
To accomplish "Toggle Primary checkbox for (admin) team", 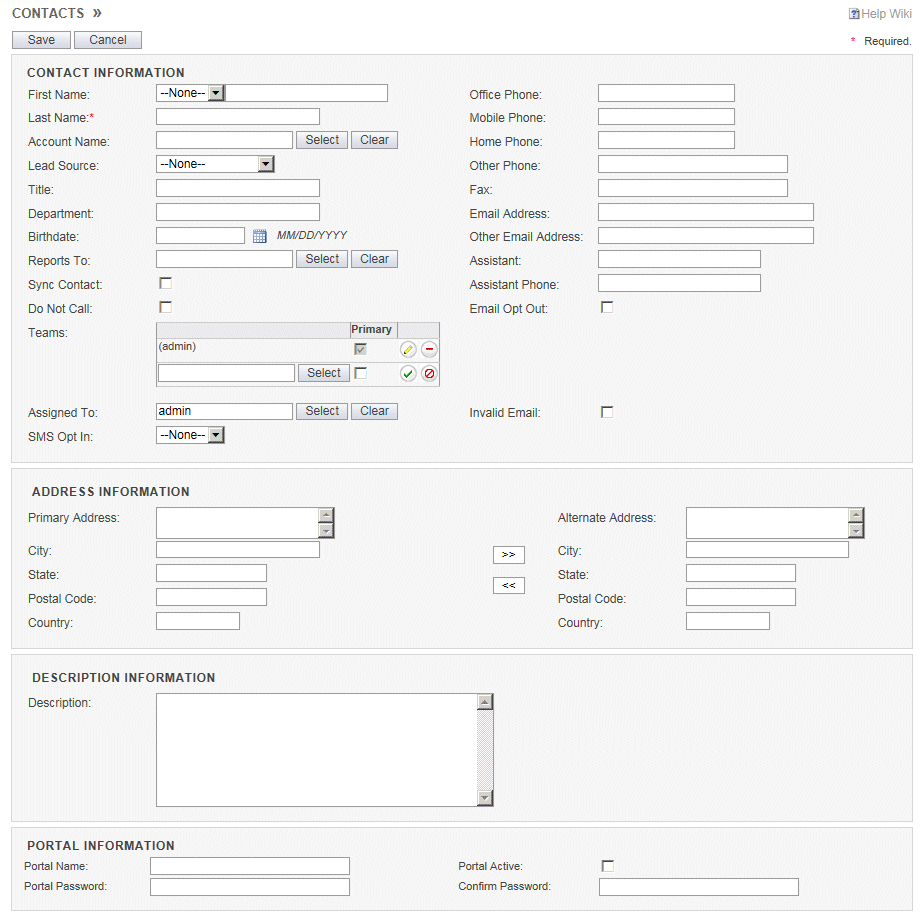I will pos(360,349).
